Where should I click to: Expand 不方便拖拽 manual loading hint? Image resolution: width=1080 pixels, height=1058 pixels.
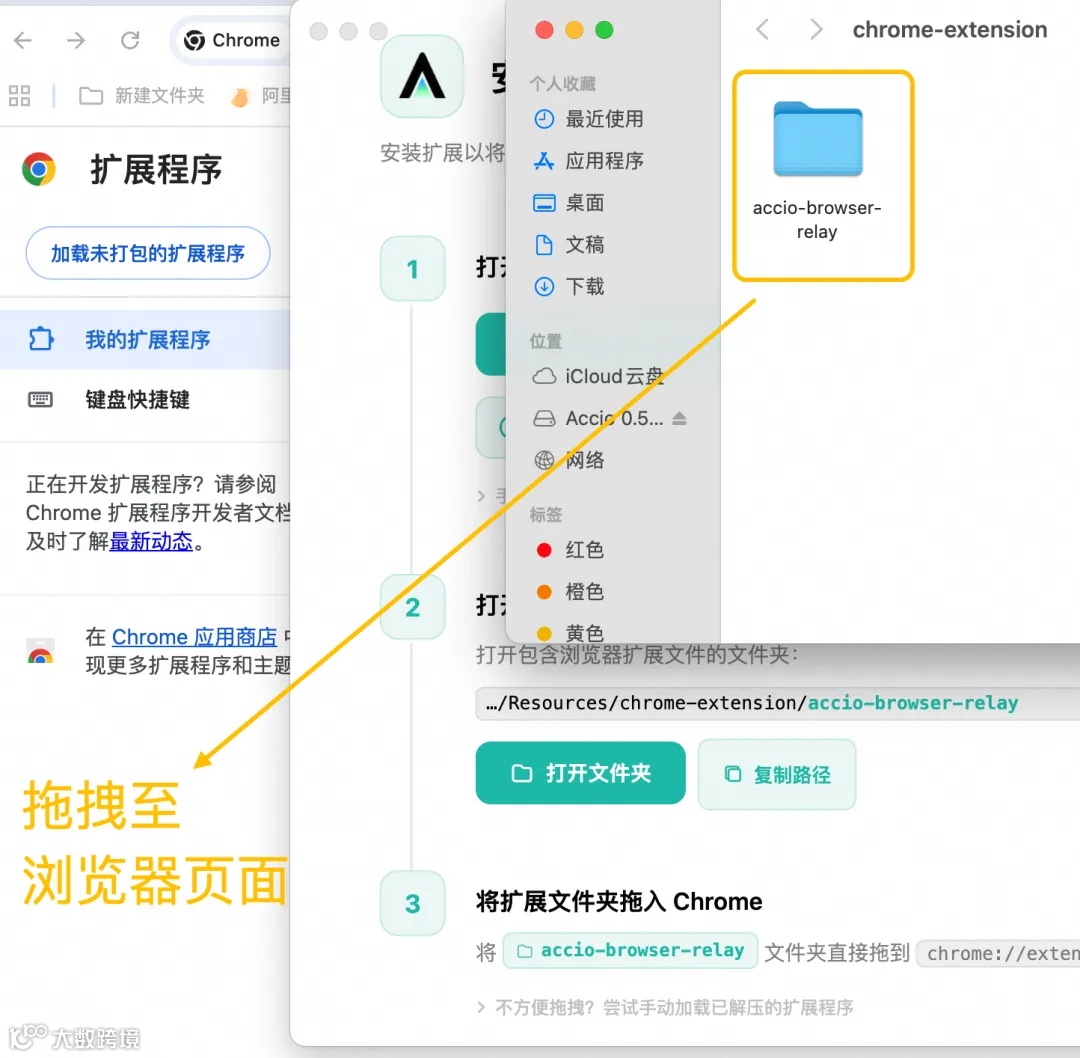pyautogui.click(x=665, y=1008)
